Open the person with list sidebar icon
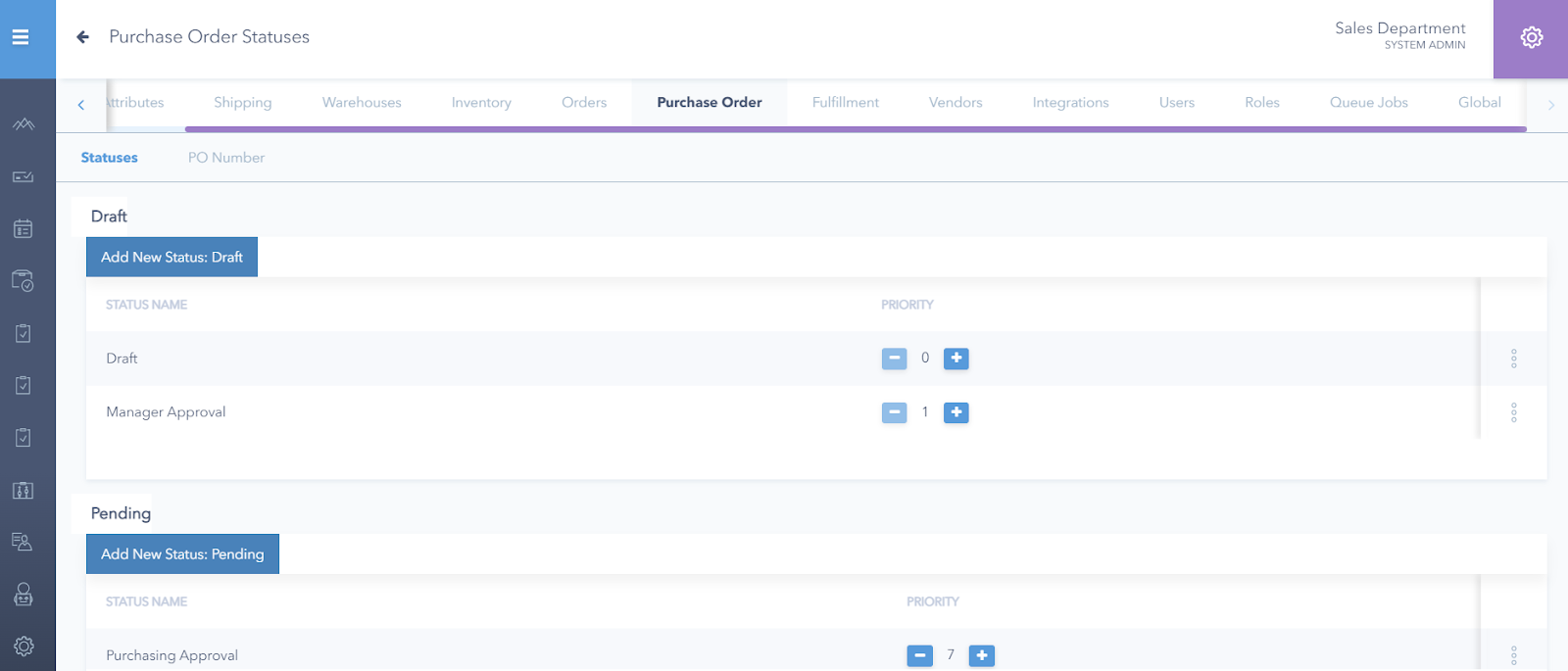Viewport: 1568px width, 671px height. (24, 542)
